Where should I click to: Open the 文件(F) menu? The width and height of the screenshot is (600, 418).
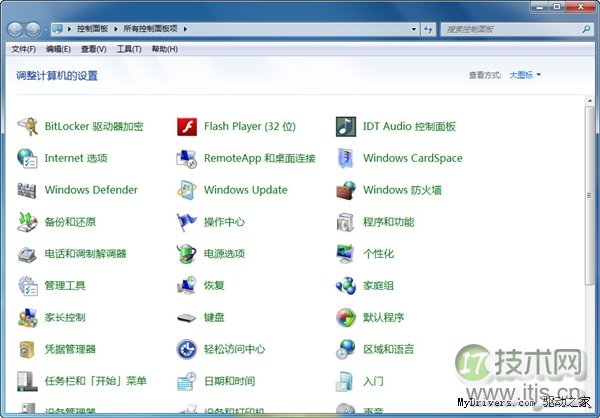[24, 49]
